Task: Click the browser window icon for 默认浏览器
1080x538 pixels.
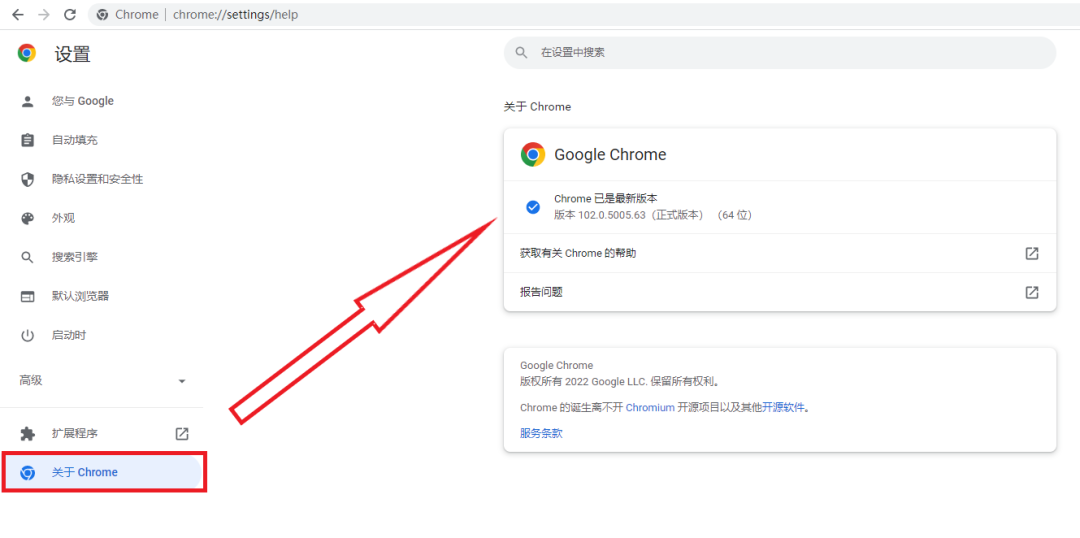Action: [27, 297]
